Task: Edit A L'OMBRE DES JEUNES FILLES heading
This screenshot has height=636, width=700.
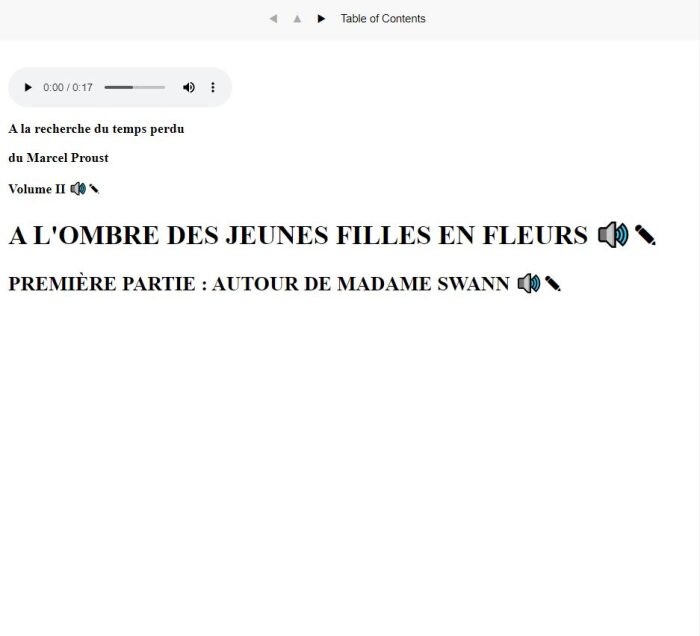Action: click(645, 235)
